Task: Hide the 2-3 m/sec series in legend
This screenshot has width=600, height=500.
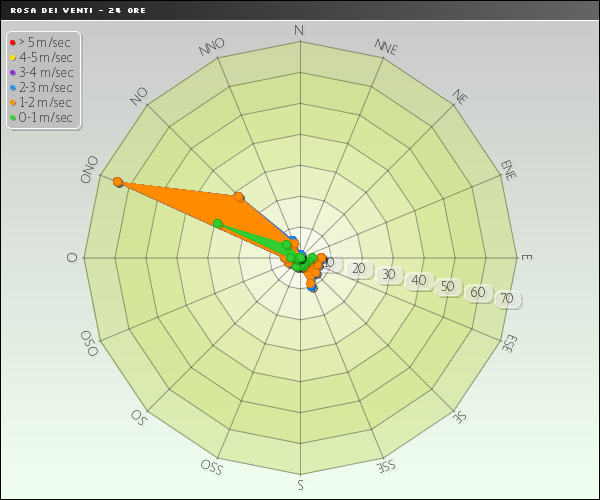Action: click(46, 87)
